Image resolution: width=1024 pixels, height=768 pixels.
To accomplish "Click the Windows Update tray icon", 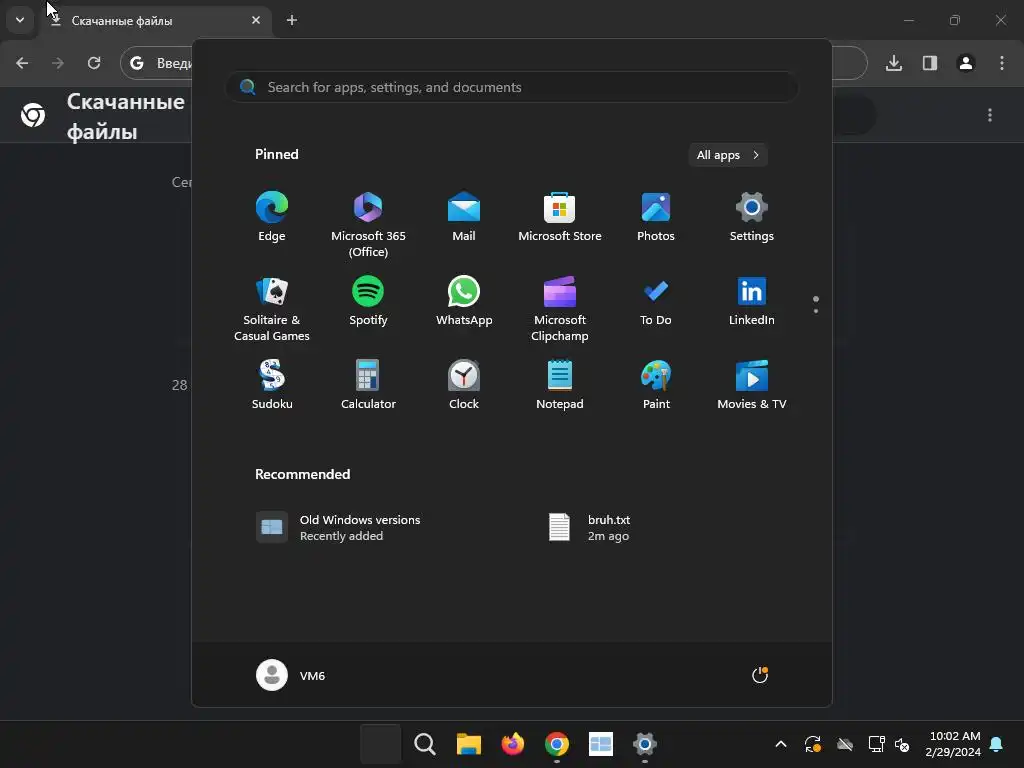I will pyautogui.click(x=813, y=744).
